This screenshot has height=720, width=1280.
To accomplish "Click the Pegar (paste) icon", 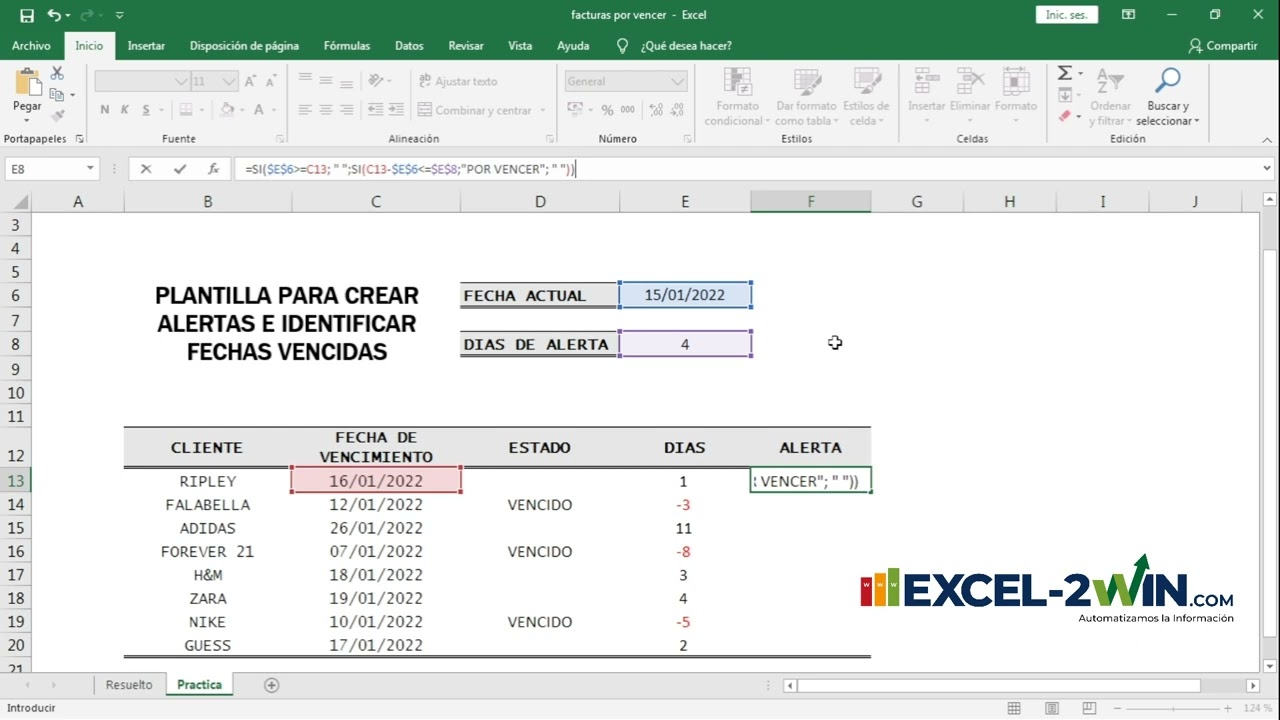I will coord(27,83).
